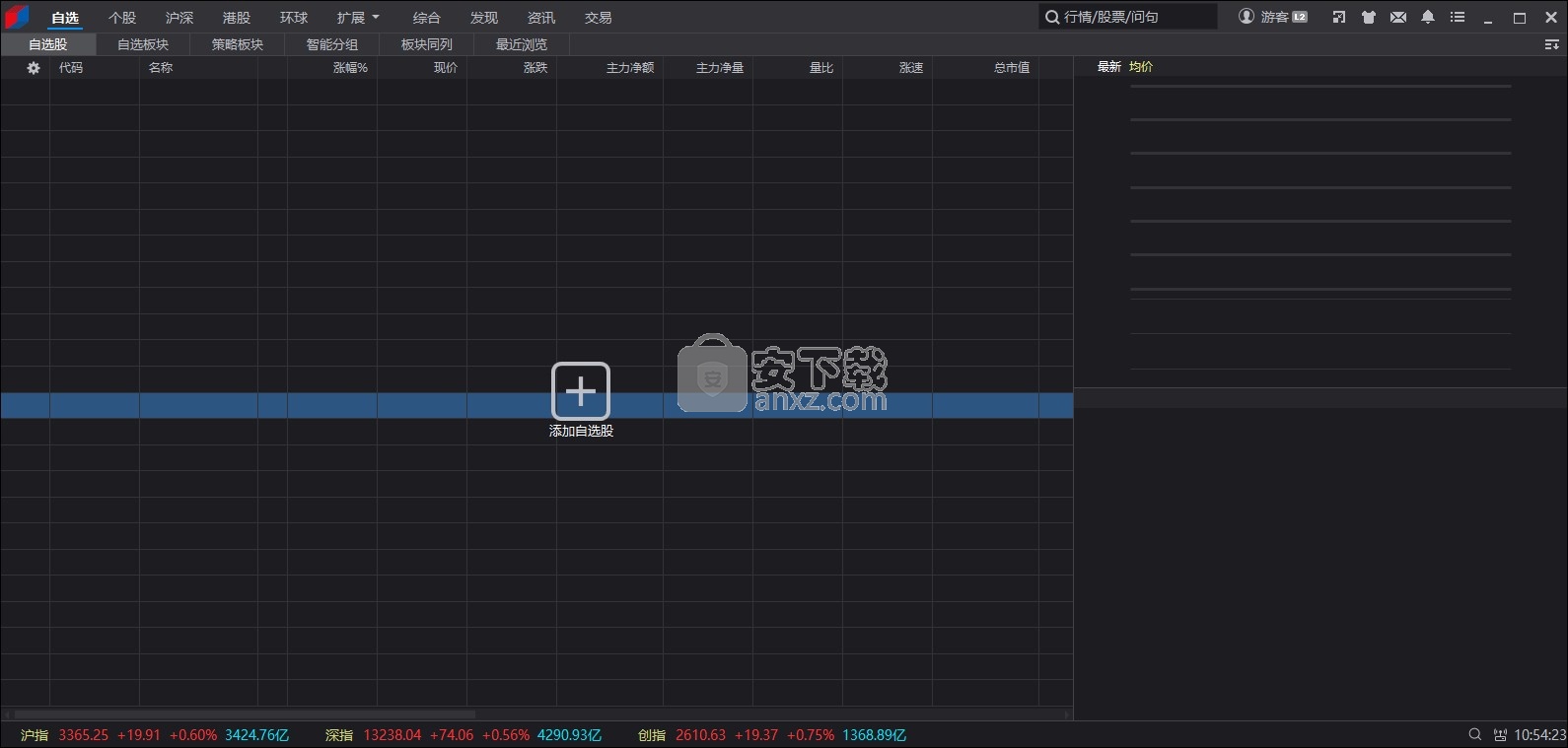Viewport: 1568px width, 748px height.
Task: Open the 深指 index in status bar
Action: click(x=339, y=735)
